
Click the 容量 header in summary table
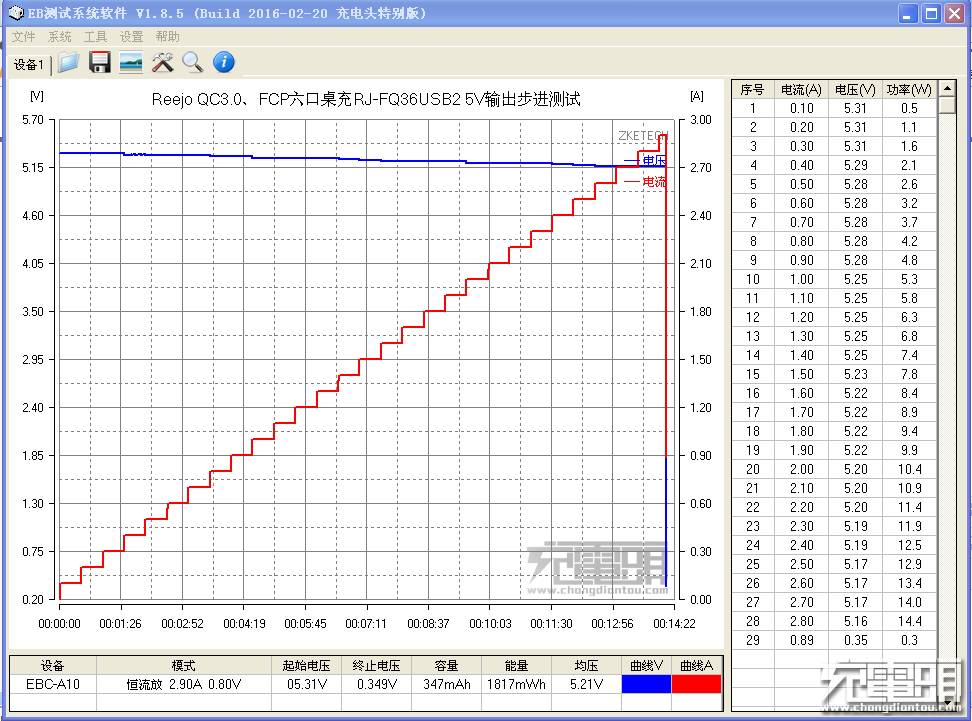coord(446,666)
